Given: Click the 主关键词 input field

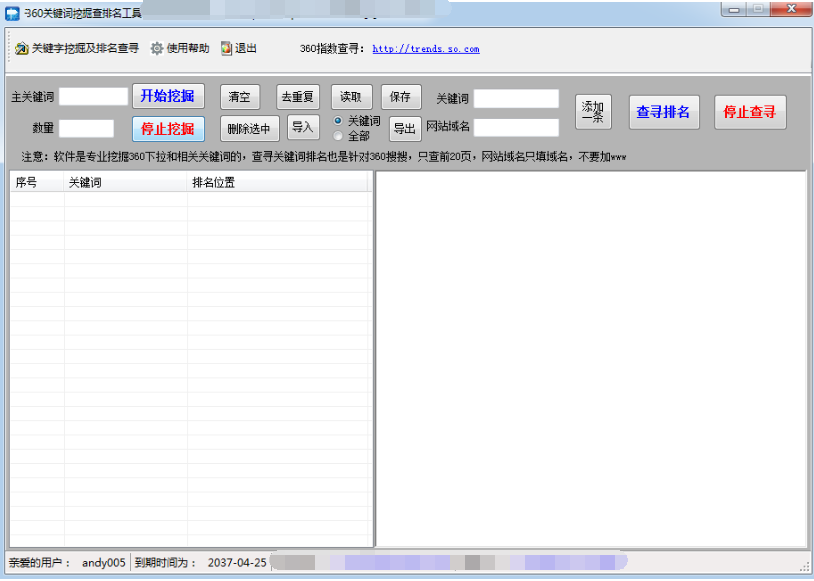Looking at the screenshot, I should click(93, 97).
